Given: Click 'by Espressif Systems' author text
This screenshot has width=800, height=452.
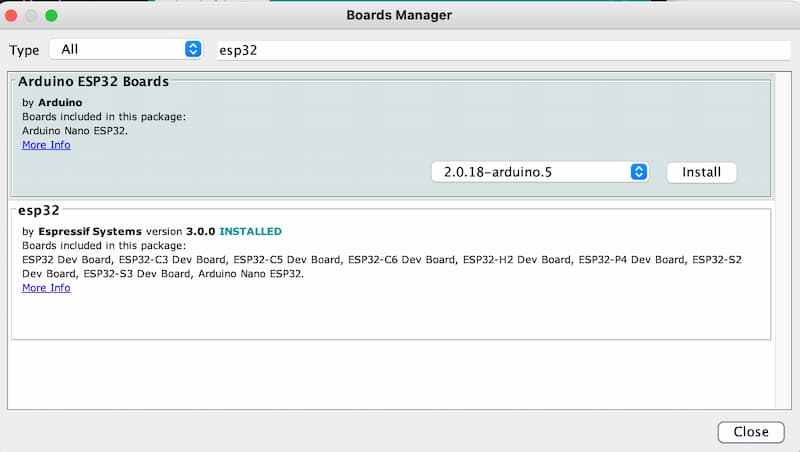Looking at the screenshot, I should click(82, 231).
